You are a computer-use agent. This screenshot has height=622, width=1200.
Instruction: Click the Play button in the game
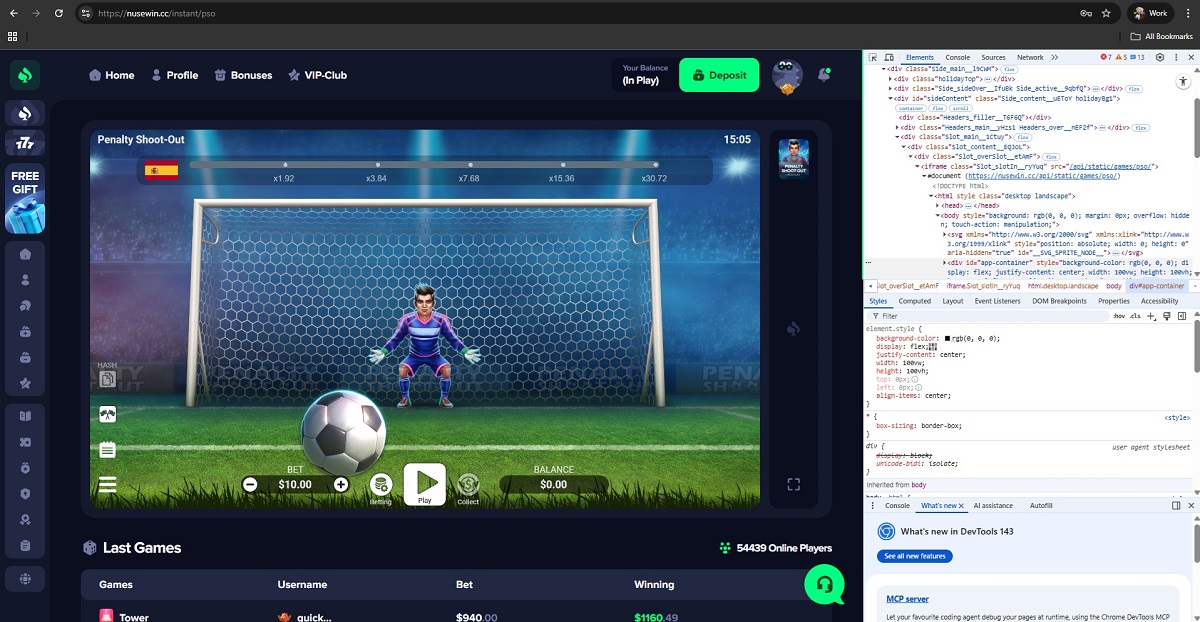(424, 483)
